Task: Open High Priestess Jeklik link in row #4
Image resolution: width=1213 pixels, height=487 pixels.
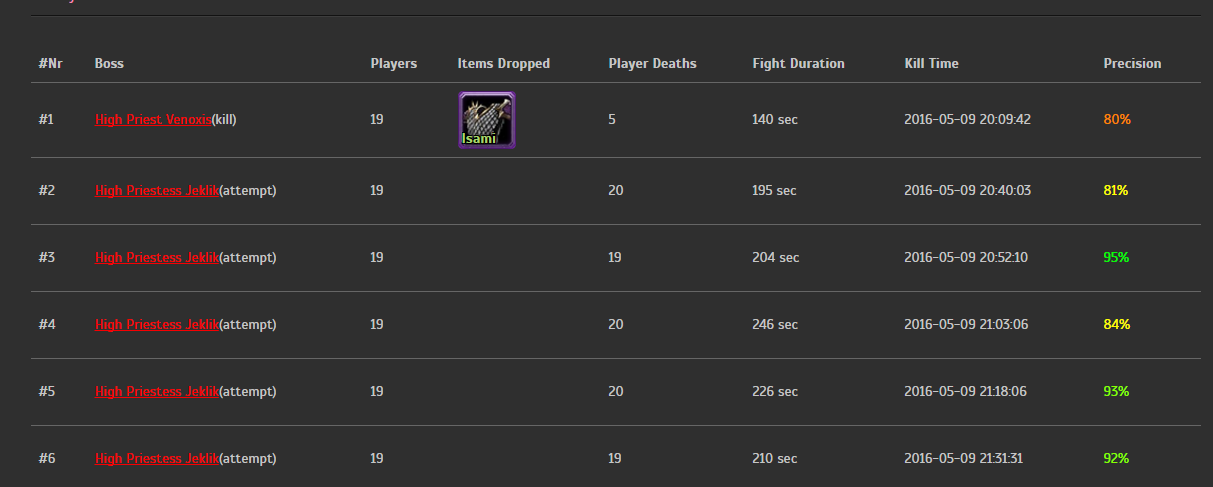Action: pos(156,324)
